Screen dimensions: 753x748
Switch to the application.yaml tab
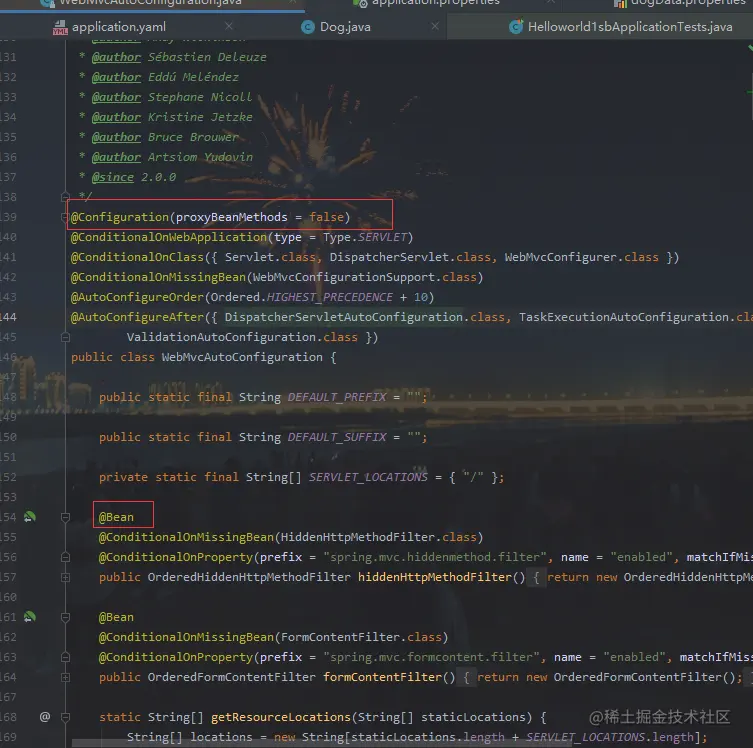[x=119, y=27]
